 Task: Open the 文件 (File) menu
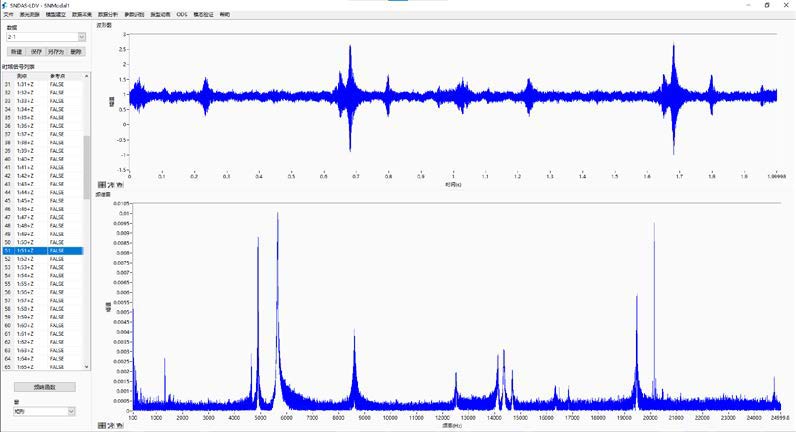pos(9,15)
